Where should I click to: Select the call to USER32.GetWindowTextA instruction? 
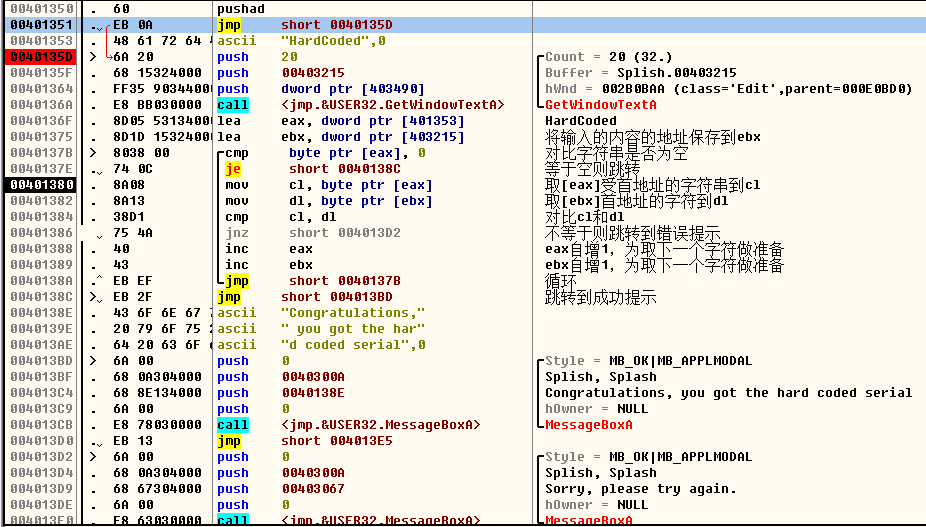point(361,105)
